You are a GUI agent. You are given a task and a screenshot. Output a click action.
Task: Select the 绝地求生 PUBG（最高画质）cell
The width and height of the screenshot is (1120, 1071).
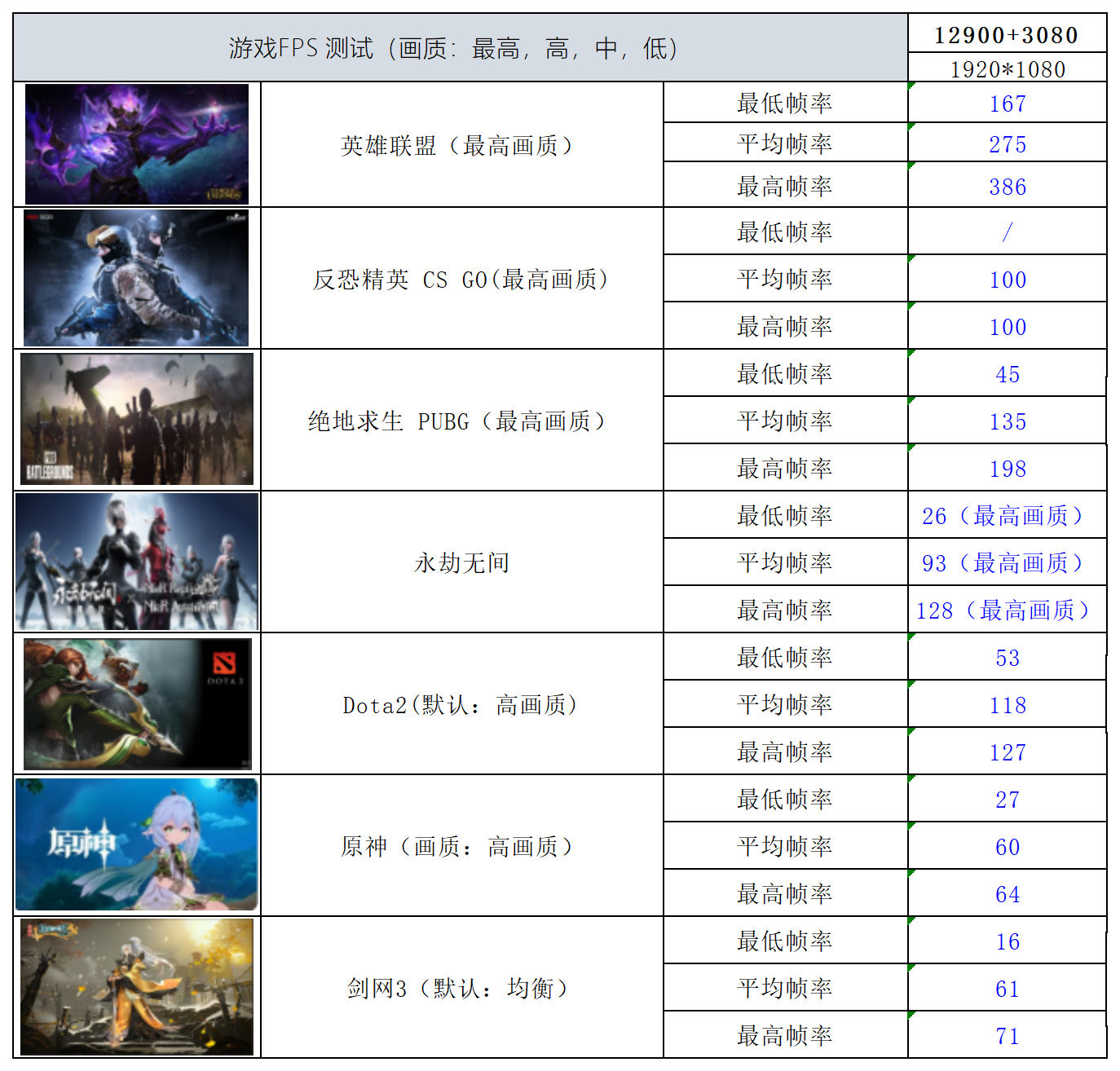[462, 421]
